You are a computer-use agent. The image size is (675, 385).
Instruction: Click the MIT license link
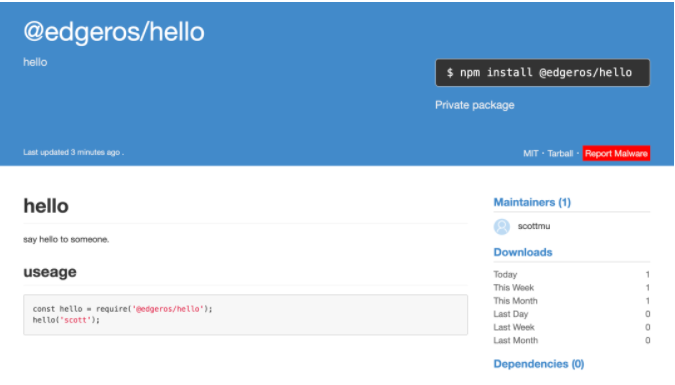(x=530, y=153)
